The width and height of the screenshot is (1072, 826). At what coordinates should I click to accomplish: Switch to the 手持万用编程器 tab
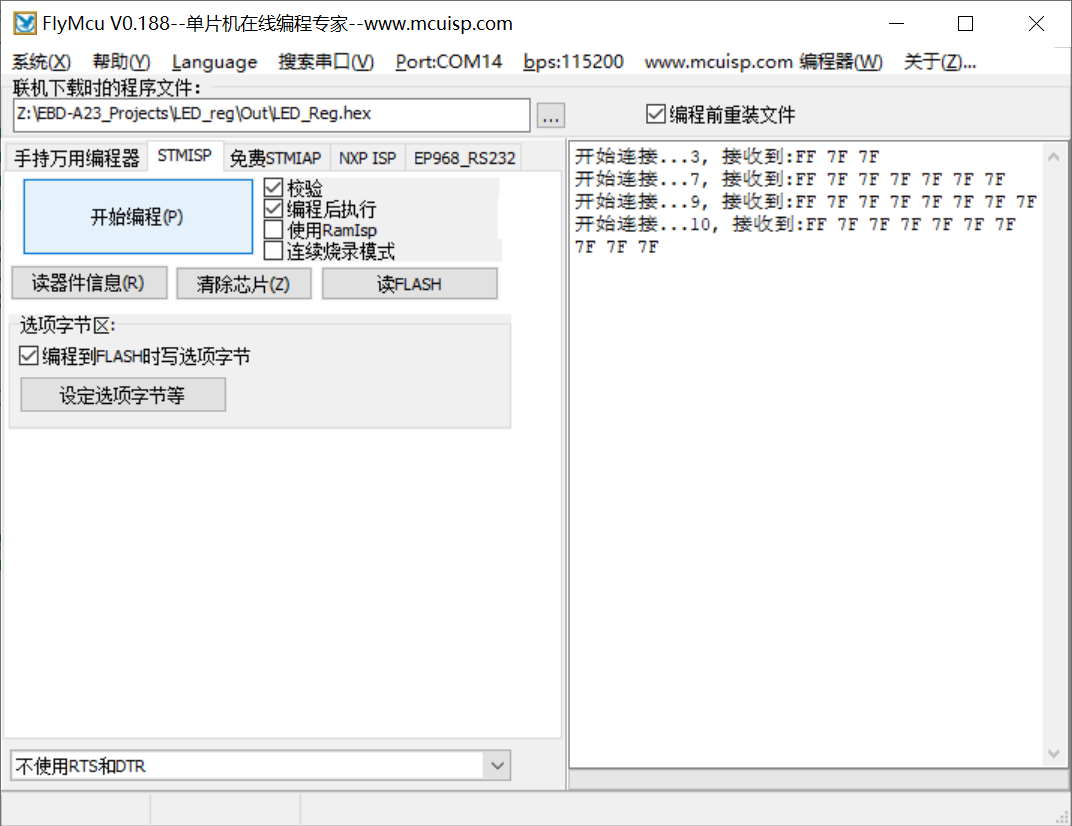tap(77, 158)
